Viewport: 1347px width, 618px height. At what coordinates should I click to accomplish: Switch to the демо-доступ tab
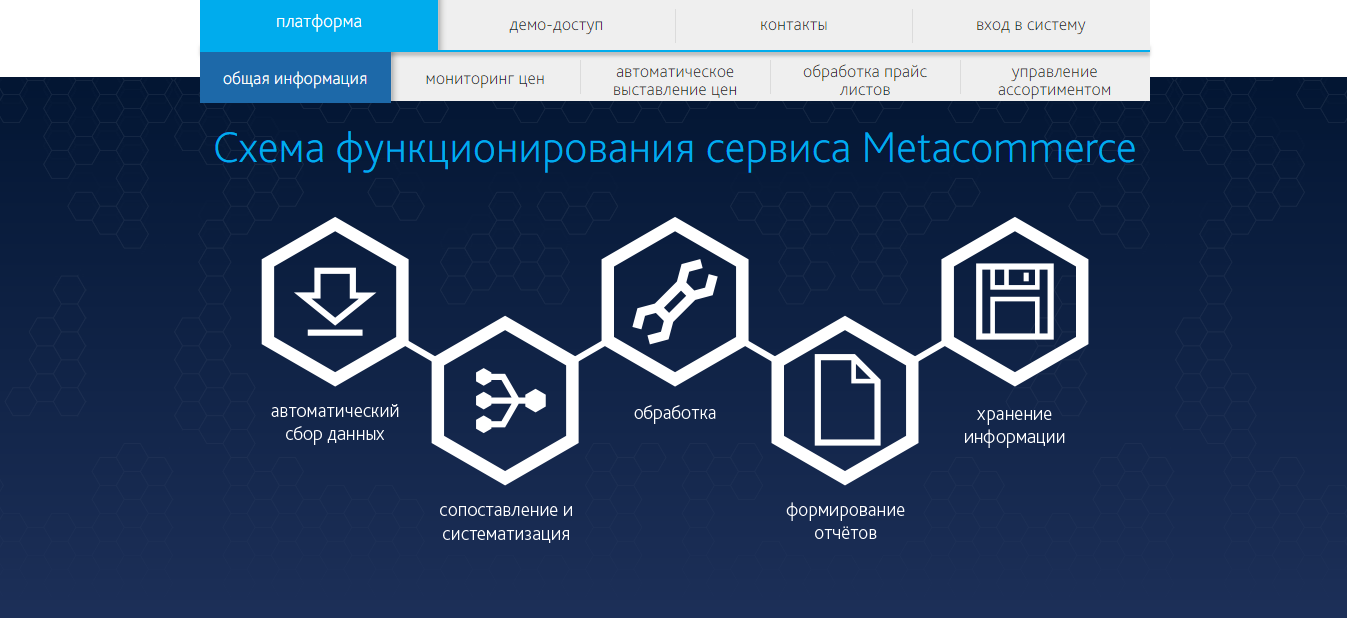(557, 25)
